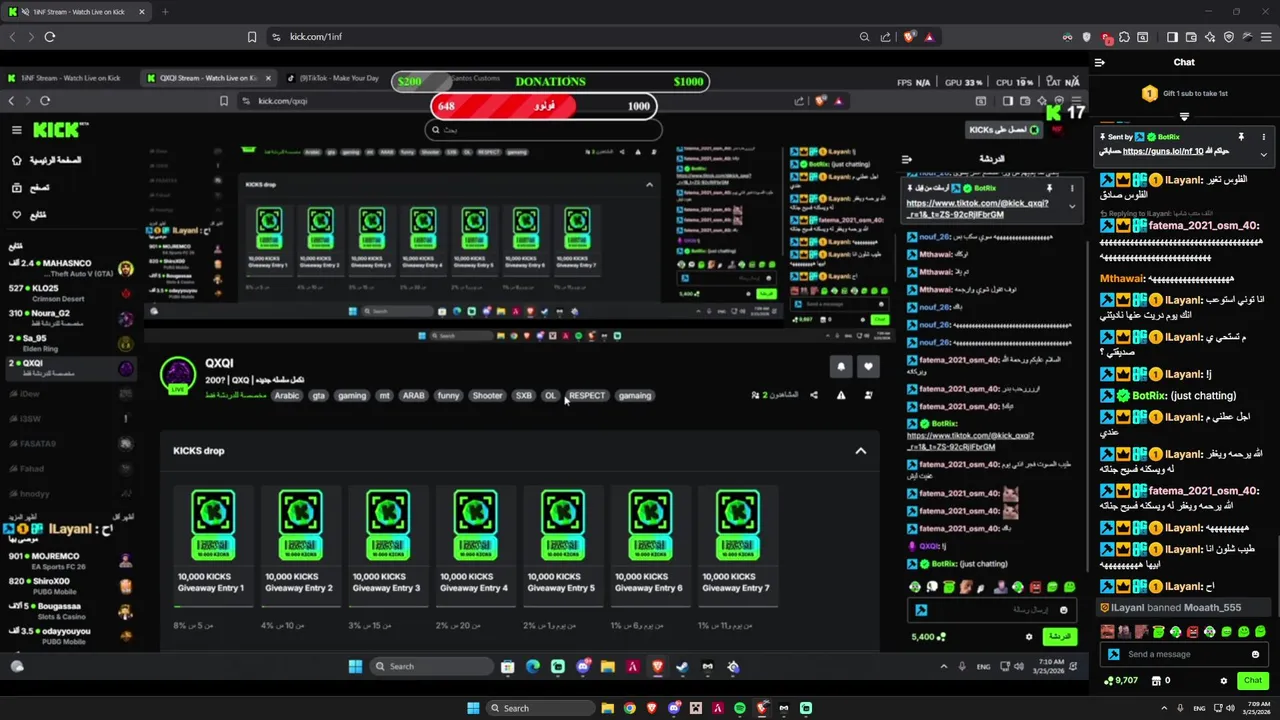Click the heart Following icon in Kick sidebar
The width and height of the screenshot is (1280, 720).
(x=17, y=215)
